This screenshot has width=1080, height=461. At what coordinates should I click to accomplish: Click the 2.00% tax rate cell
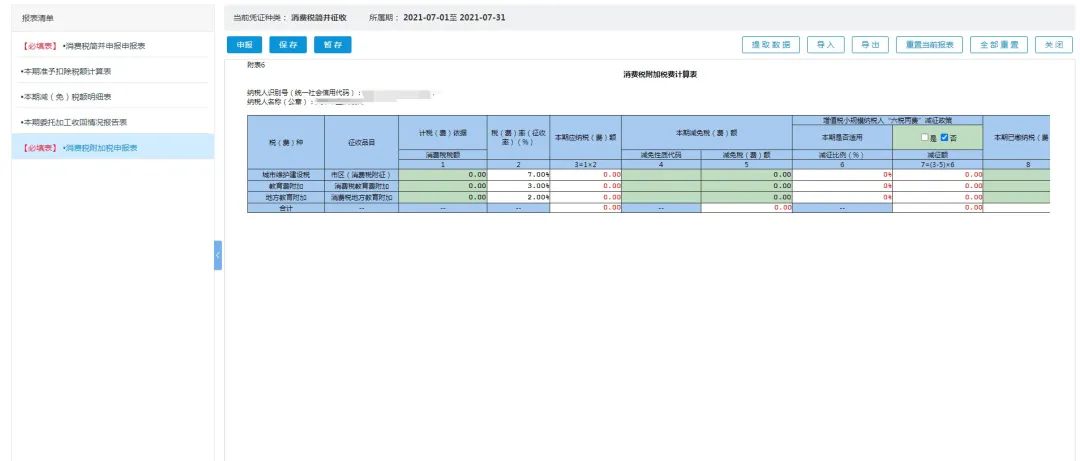(519, 197)
